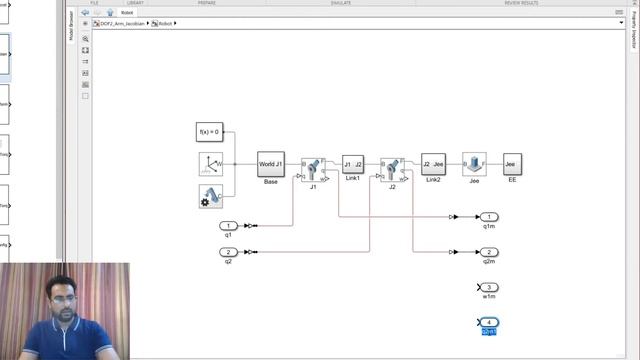
Task: Open the FILE toolstrip section
Action: [94, 2]
